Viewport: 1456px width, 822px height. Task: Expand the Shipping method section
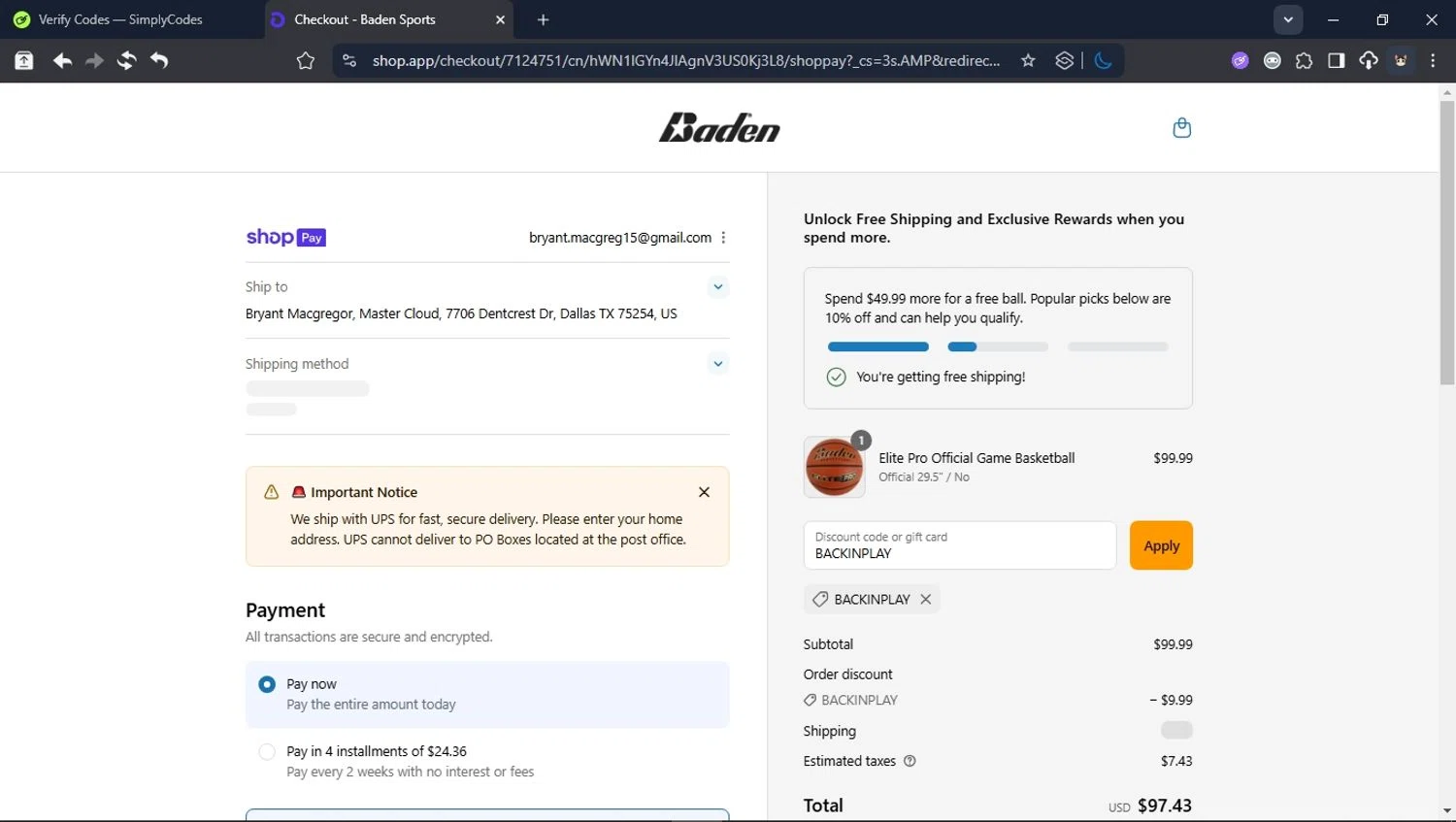[717, 364]
